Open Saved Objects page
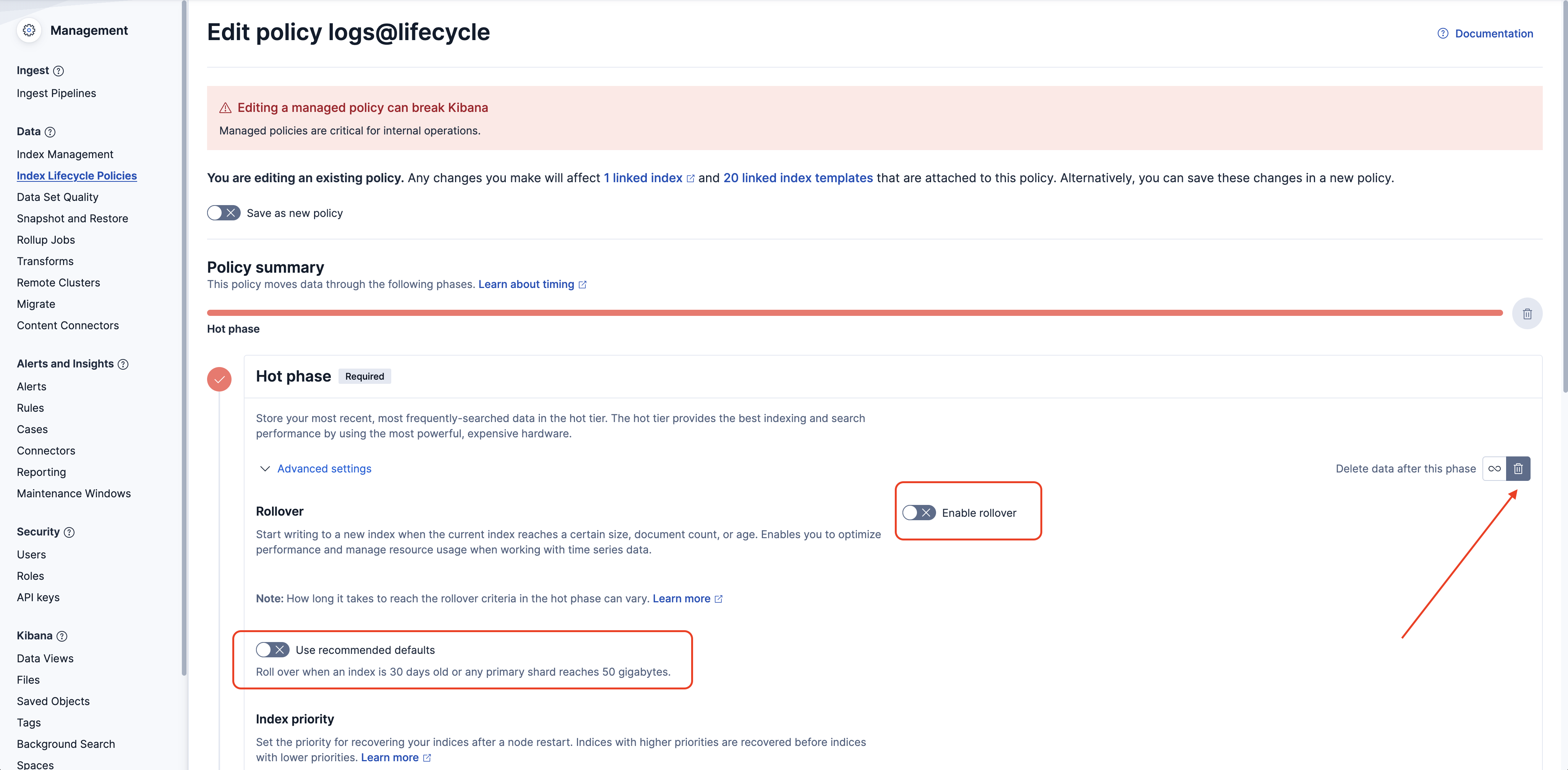The image size is (1568, 770). tap(53, 701)
